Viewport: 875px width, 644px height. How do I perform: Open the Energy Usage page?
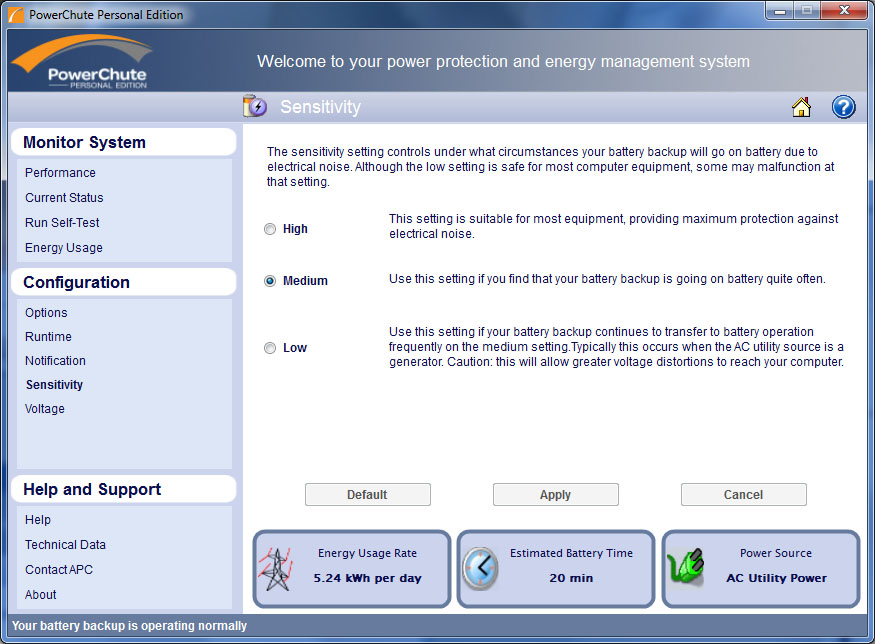[x=64, y=248]
